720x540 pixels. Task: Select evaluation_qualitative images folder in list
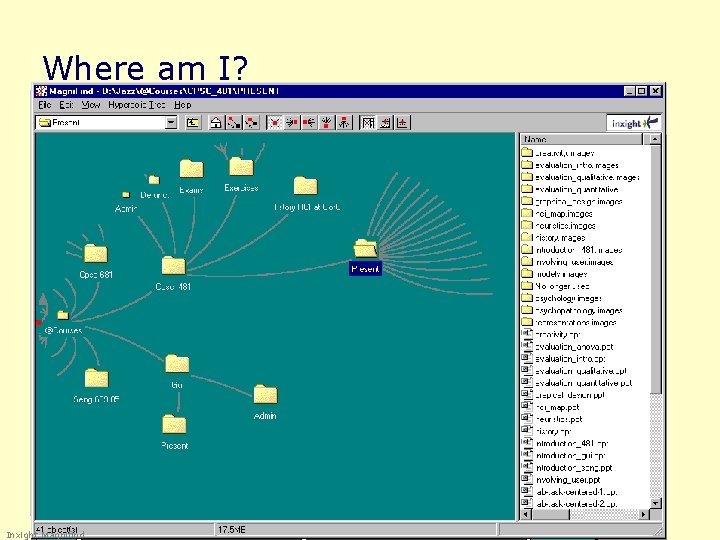pyautogui.click(x=580, y=177)
